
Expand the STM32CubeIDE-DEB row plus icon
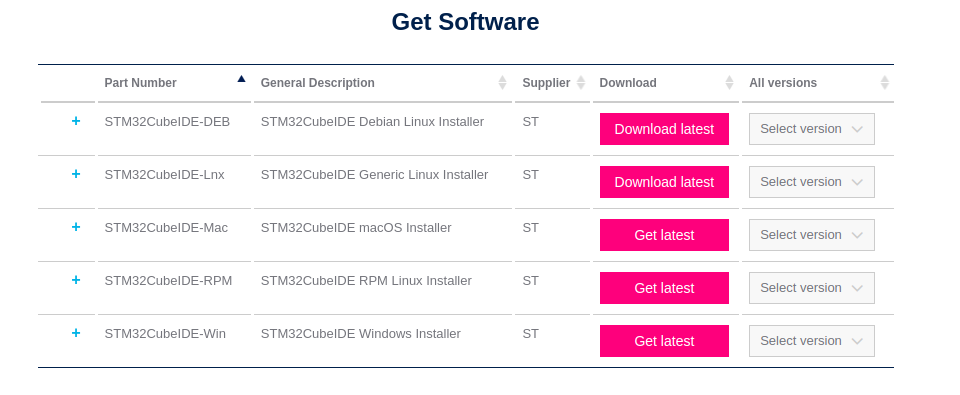pos(76,121)
